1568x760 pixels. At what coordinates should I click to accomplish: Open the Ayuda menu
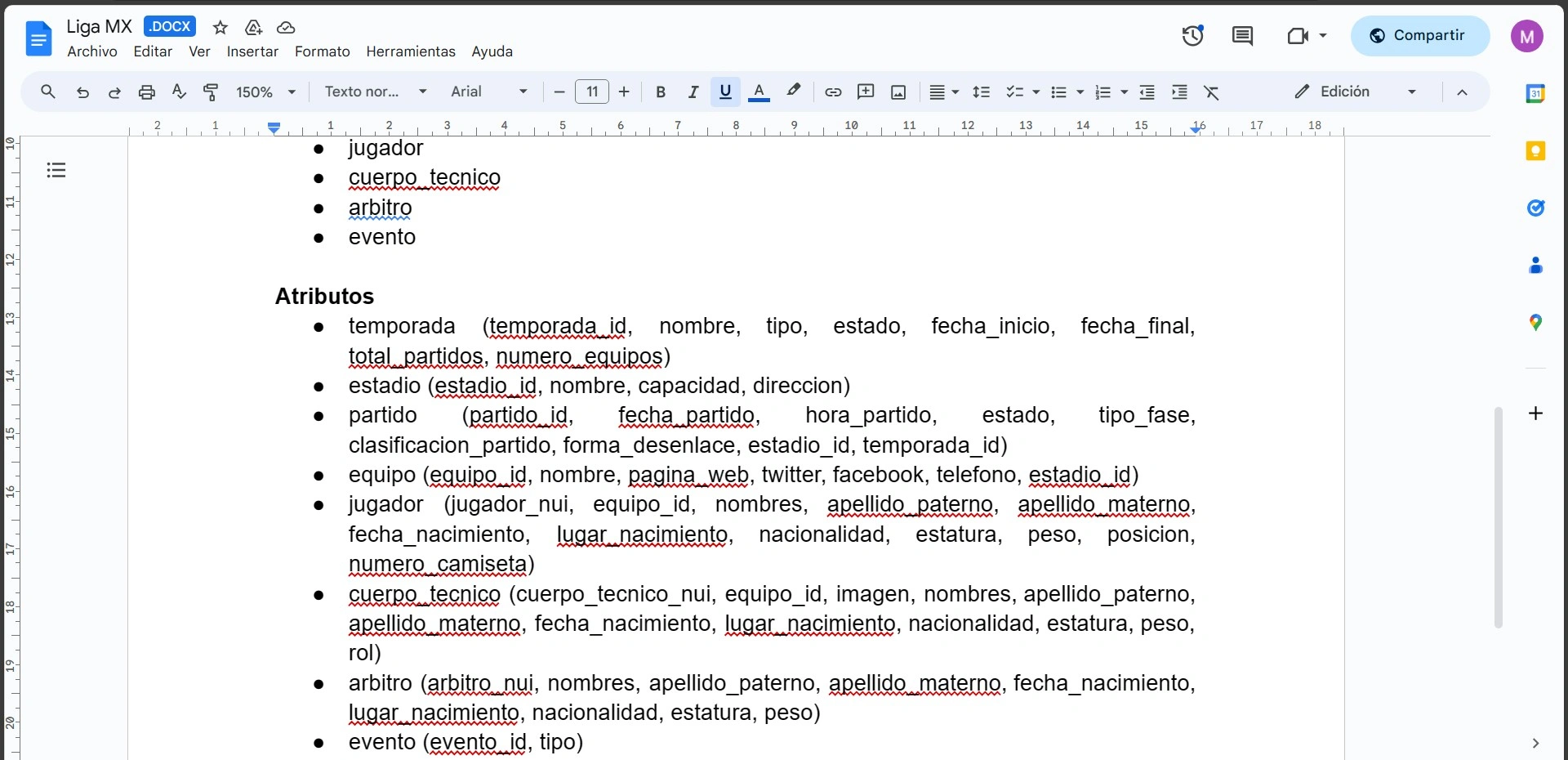[x=492, y=51]
